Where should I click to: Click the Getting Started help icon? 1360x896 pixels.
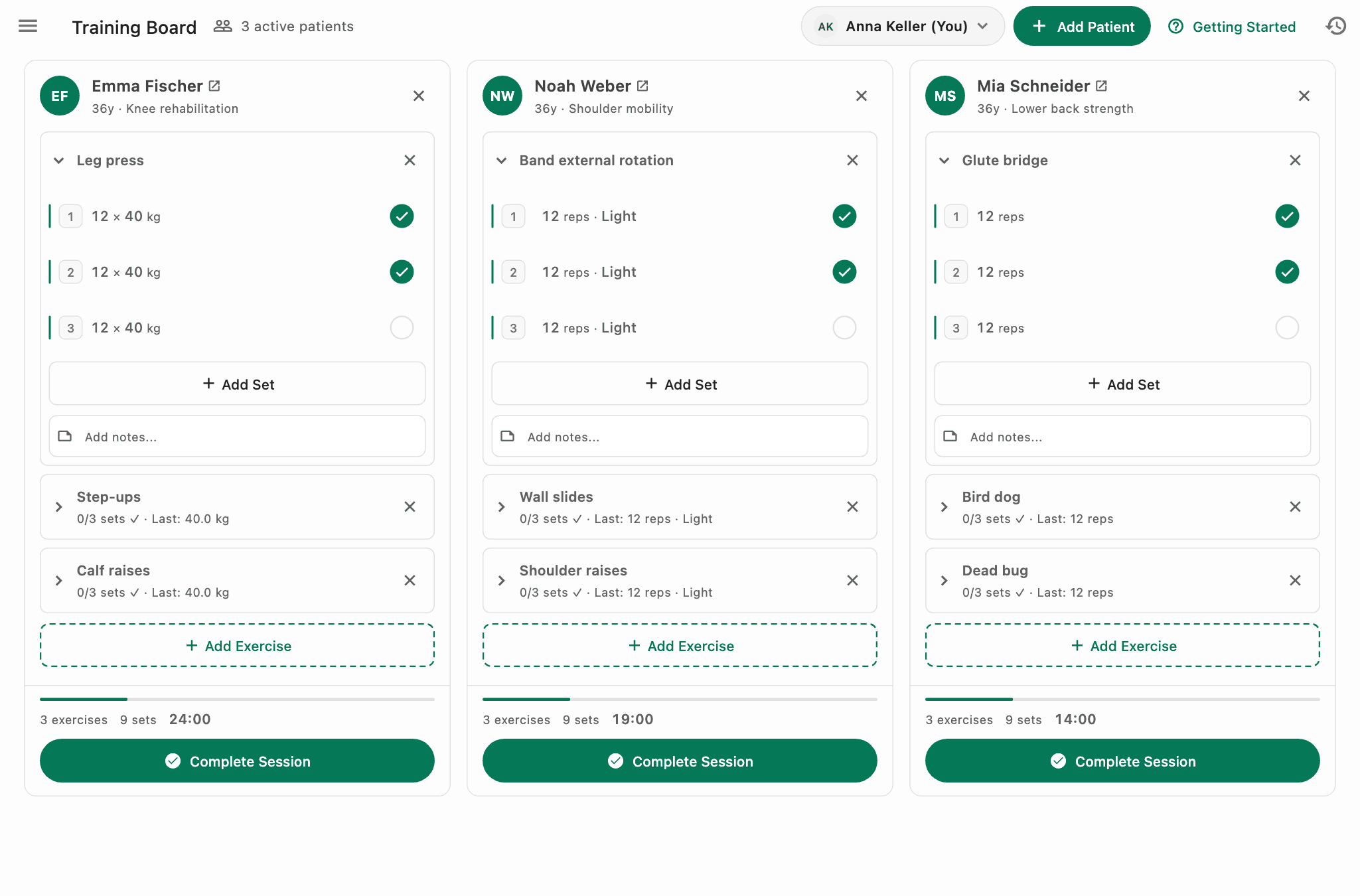1175,27
